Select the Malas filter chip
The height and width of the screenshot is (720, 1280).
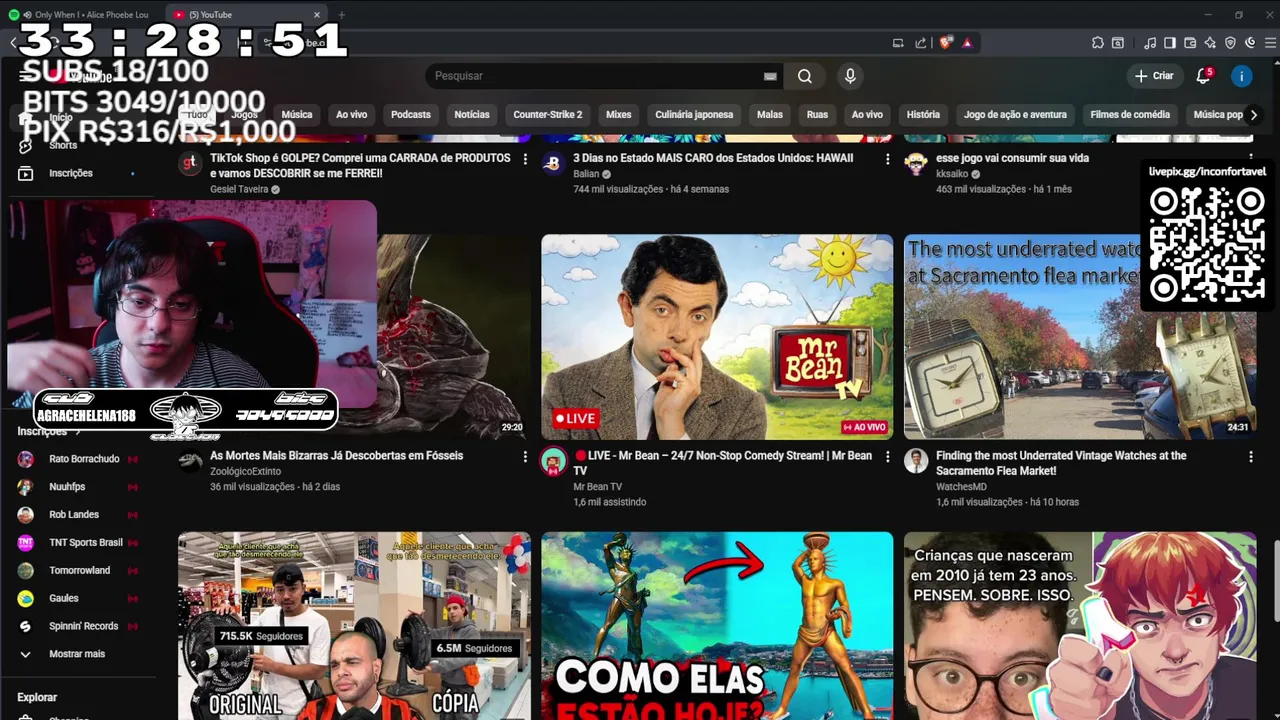tap(770, 115)
